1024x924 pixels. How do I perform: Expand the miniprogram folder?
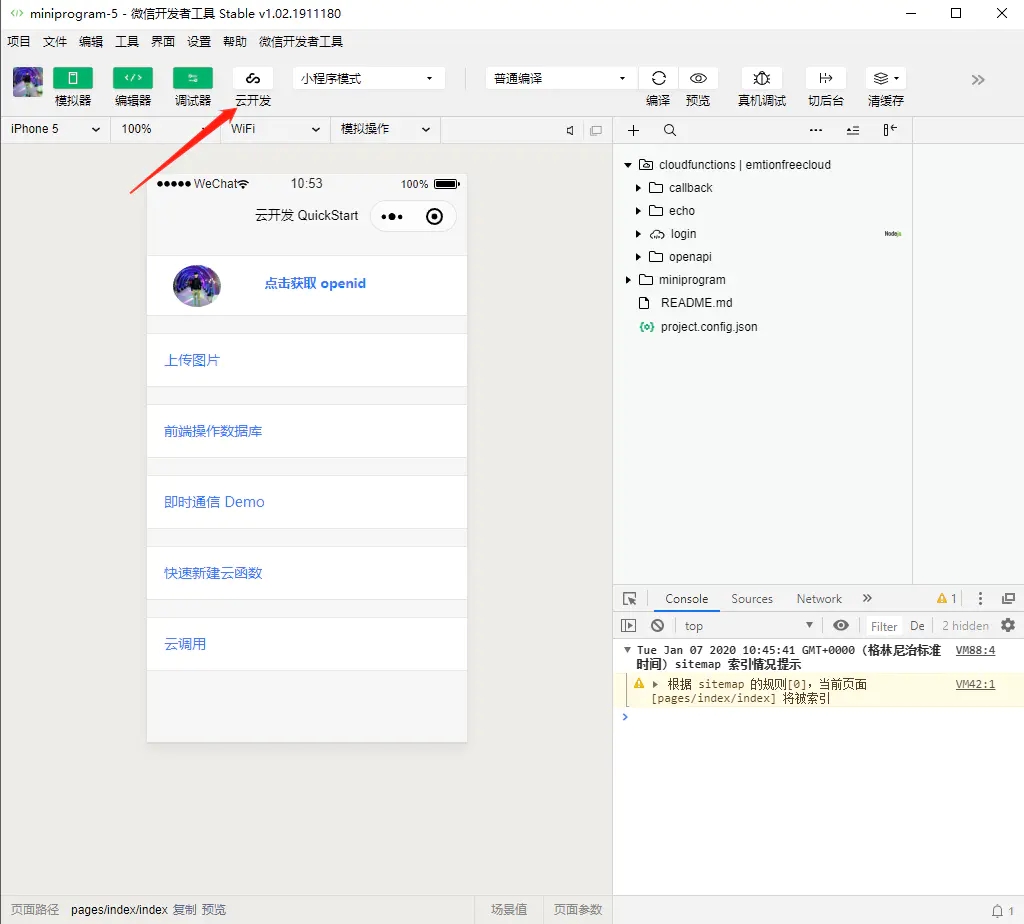pyautogui.click(x=628, y=280)
